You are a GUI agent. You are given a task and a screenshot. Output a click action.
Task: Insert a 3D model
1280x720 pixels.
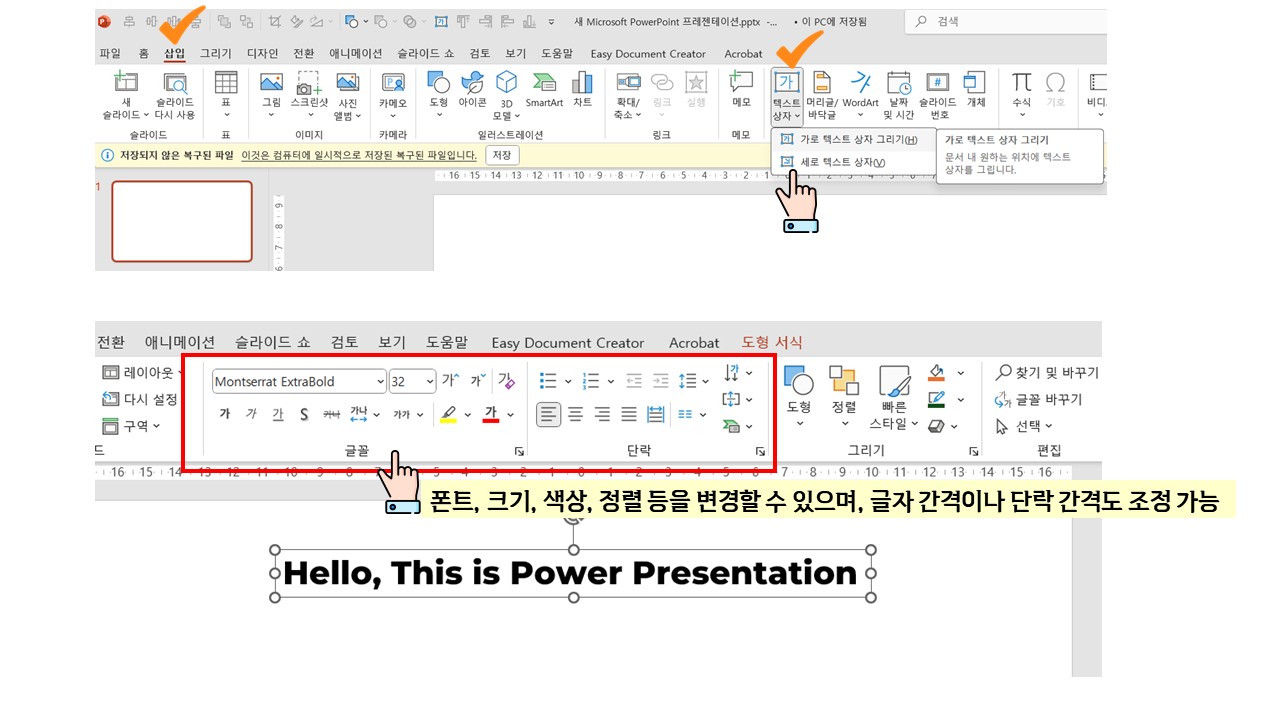click(x=508, y=91)
